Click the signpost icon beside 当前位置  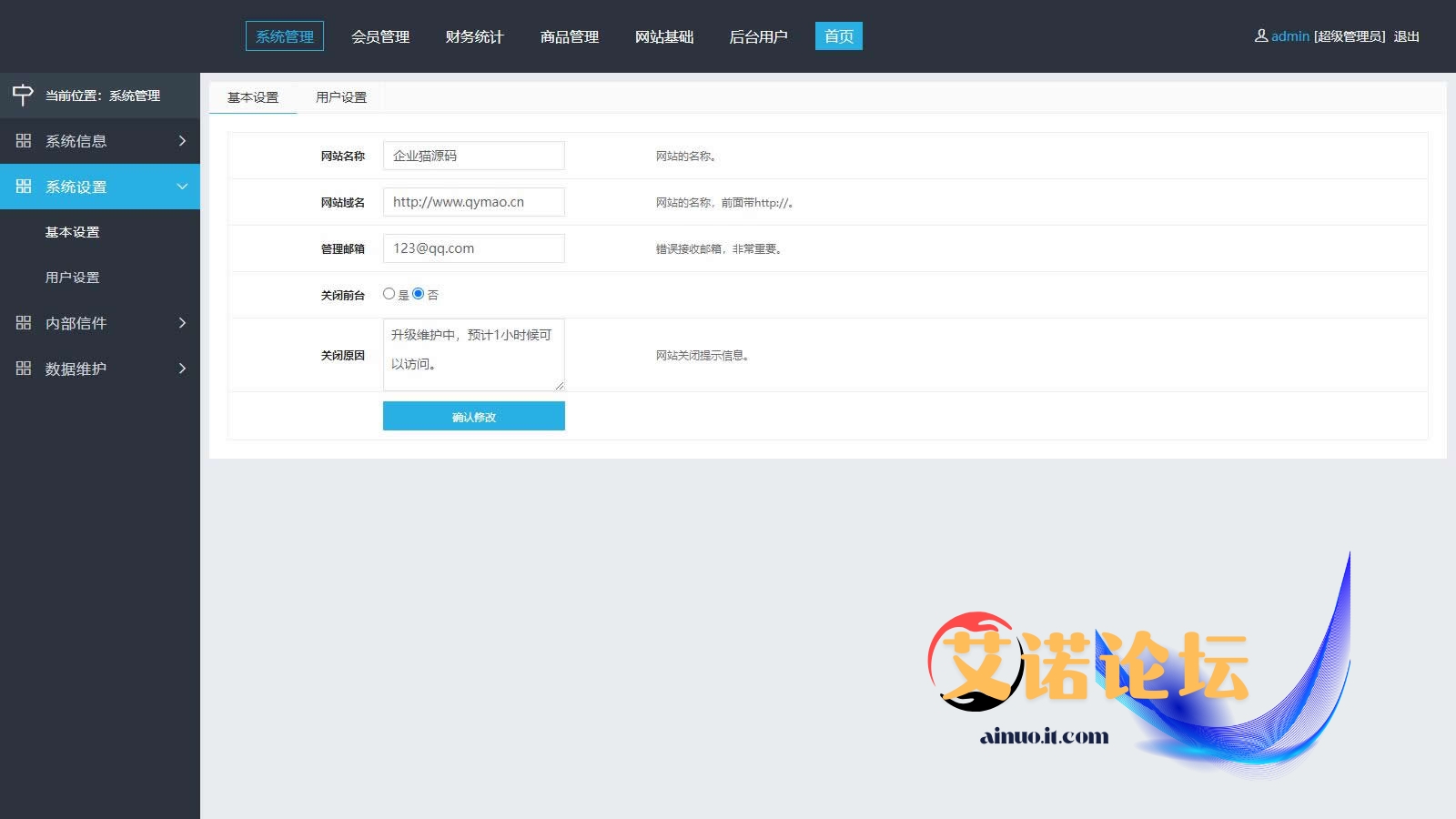click(x=23, y=95)
